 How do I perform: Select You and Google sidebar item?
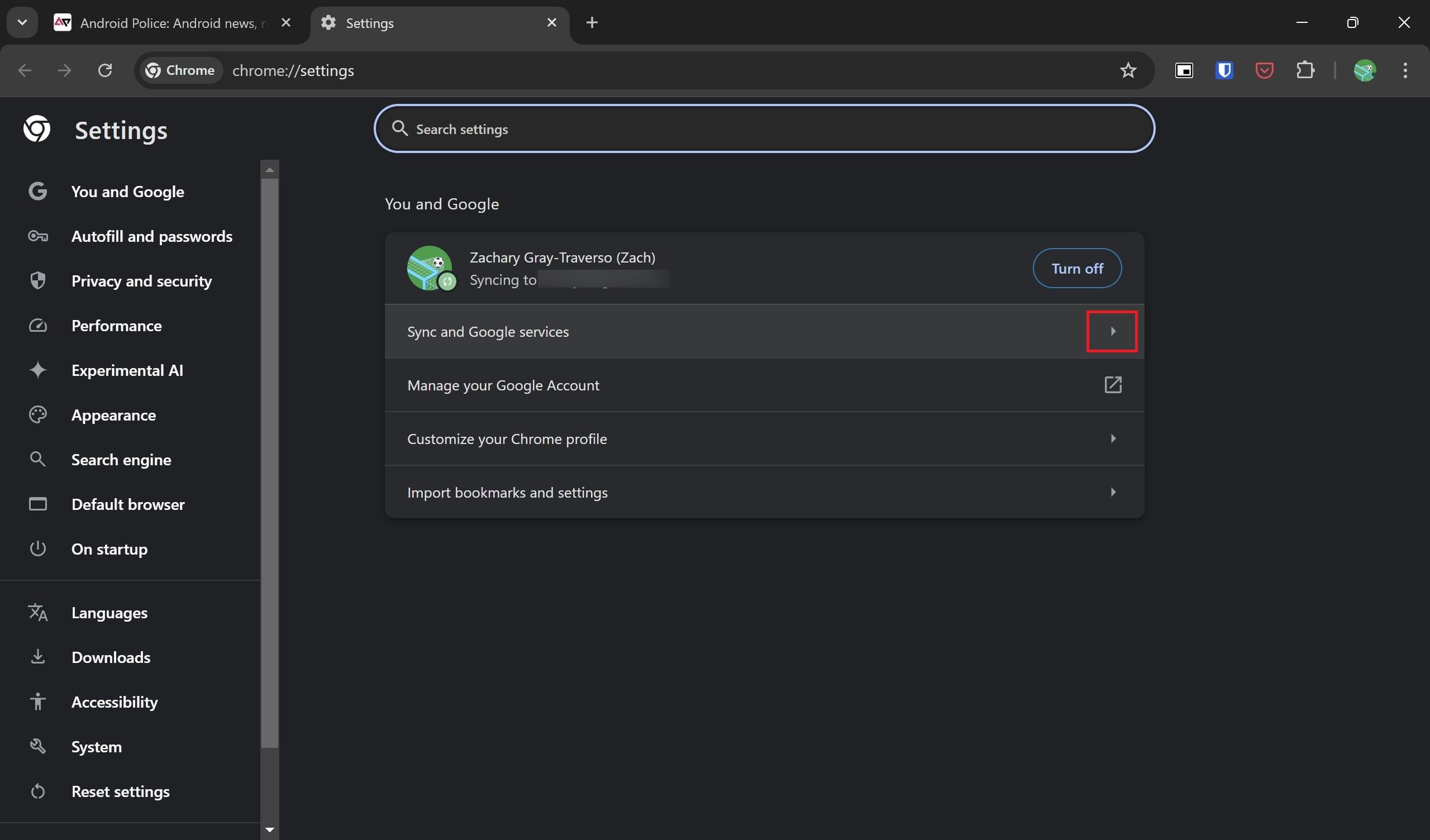127,192
